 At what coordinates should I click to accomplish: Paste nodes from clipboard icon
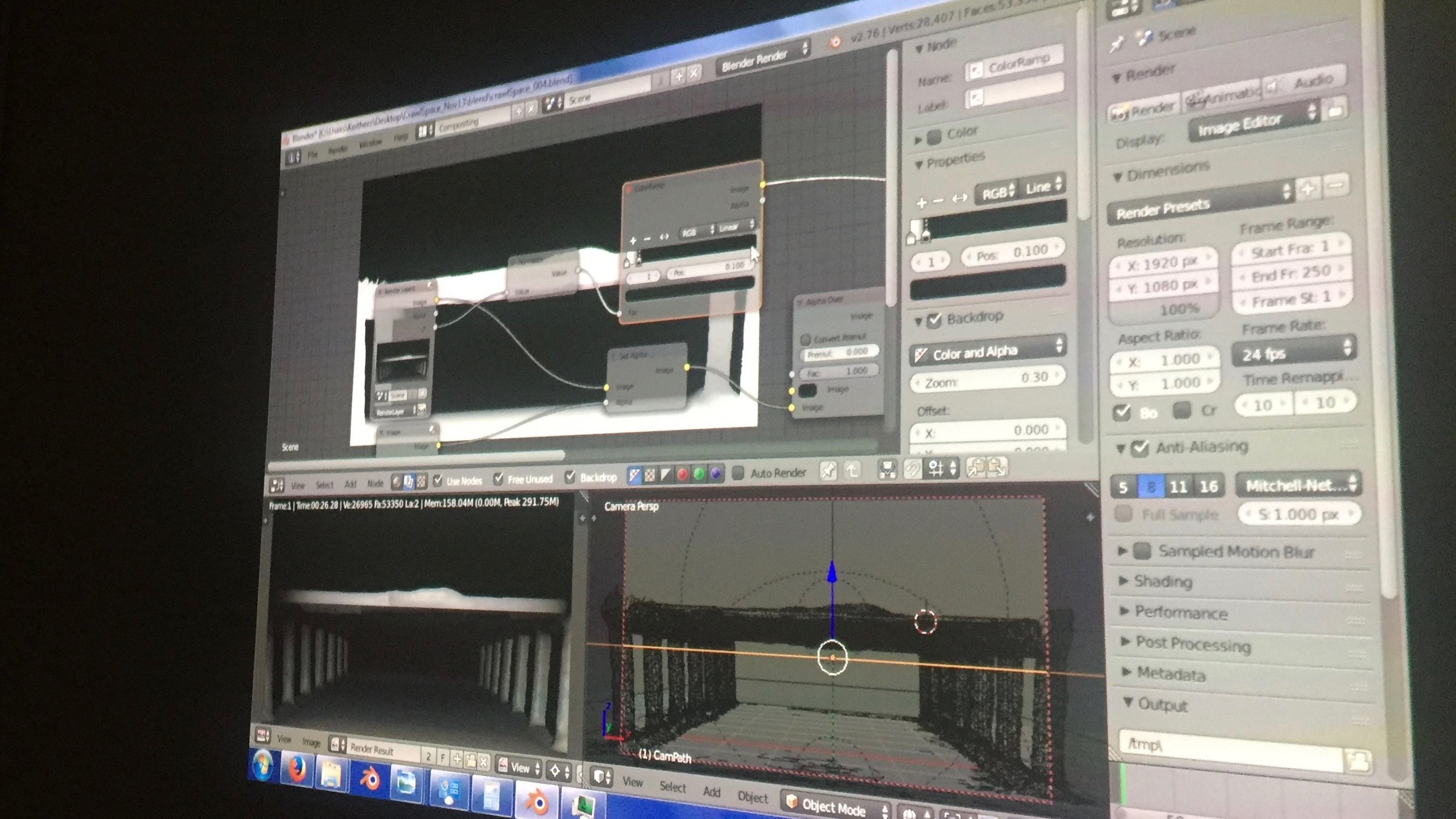[997, 467]
